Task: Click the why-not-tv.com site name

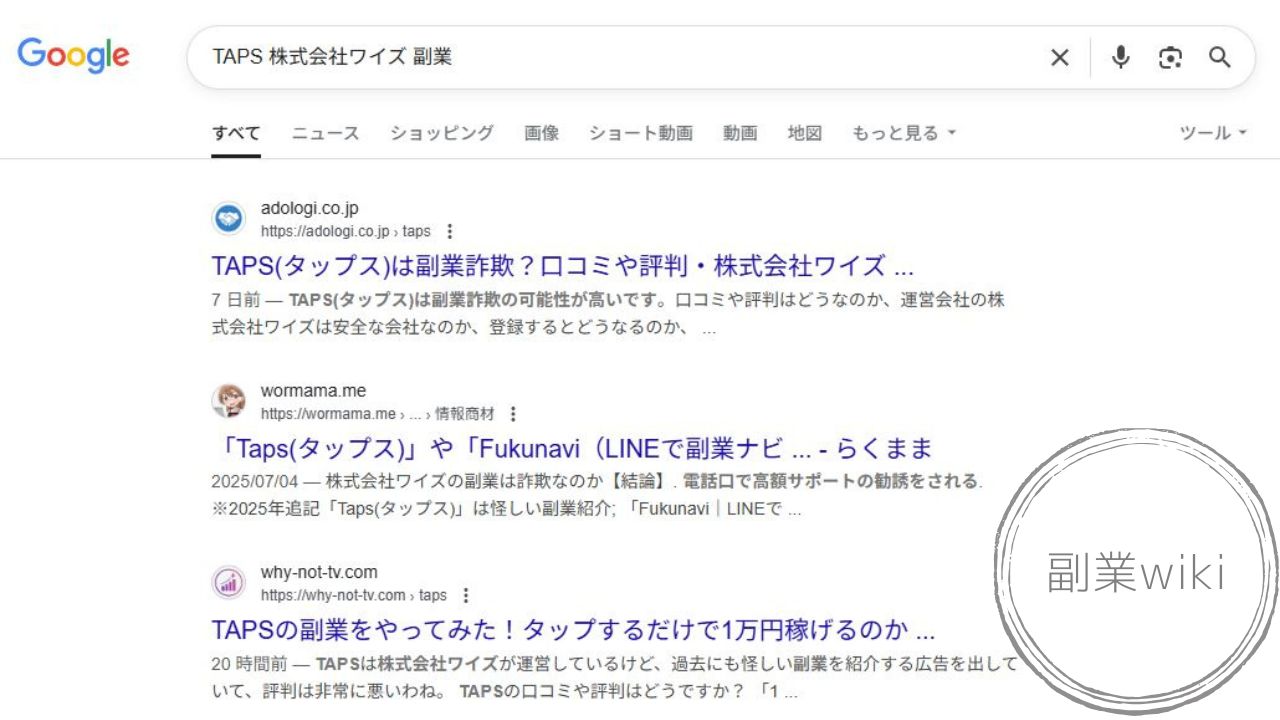Action: (319, 573)
